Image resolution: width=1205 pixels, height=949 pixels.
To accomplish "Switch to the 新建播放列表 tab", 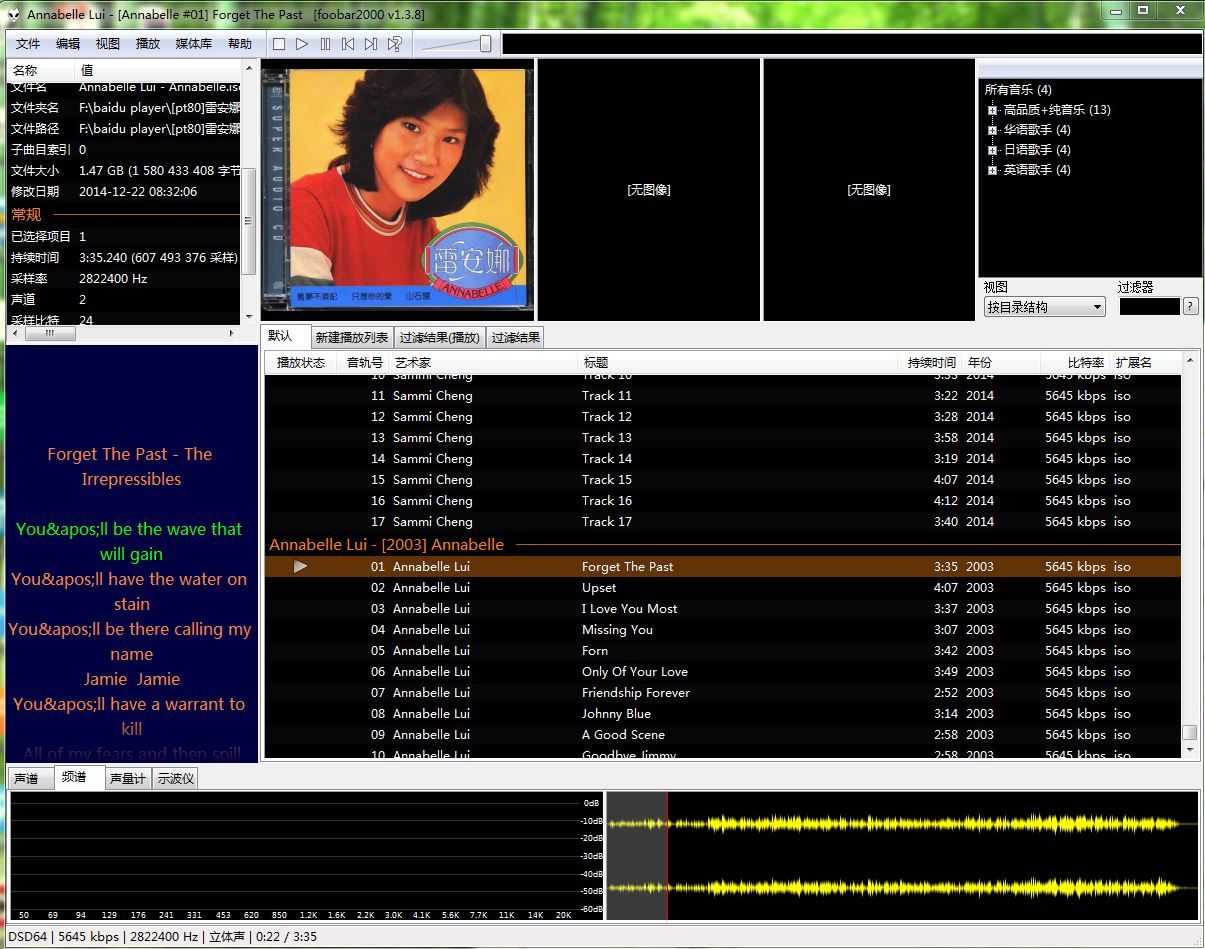I will (x=351, y=338).
